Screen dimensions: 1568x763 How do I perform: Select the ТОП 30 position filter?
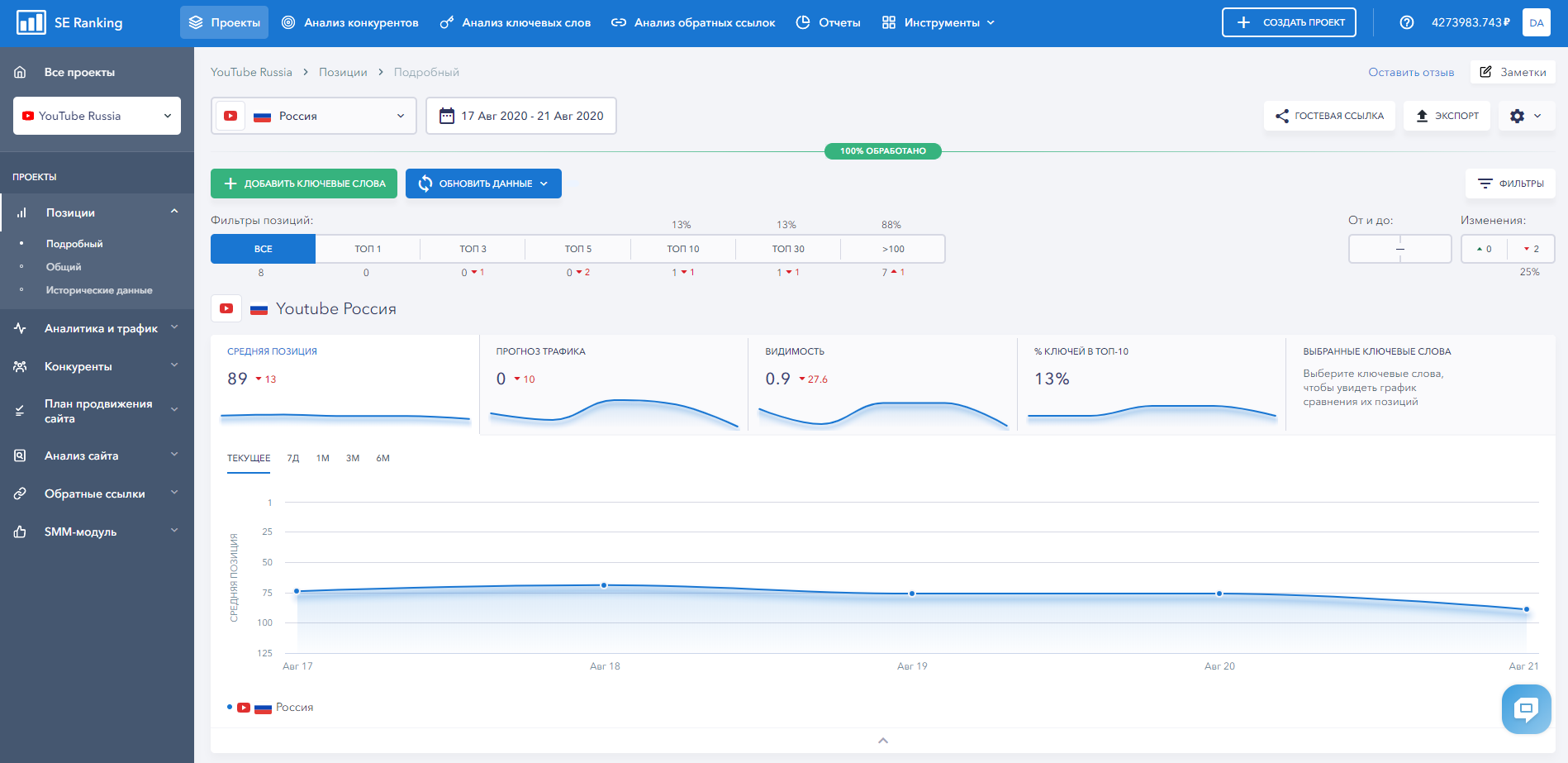(788, 249)
